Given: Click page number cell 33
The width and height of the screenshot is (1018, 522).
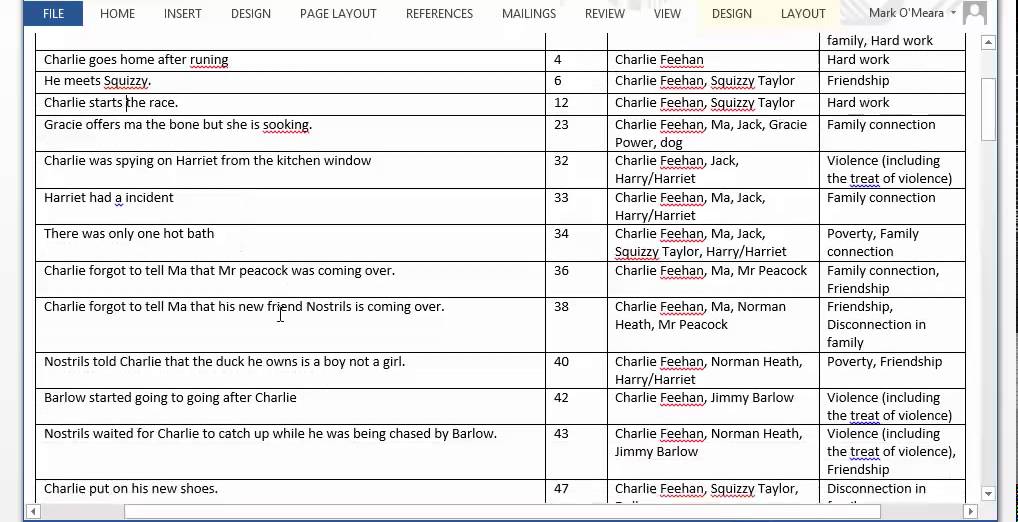Looking at the screenshot, I should [x=576, y=206].
